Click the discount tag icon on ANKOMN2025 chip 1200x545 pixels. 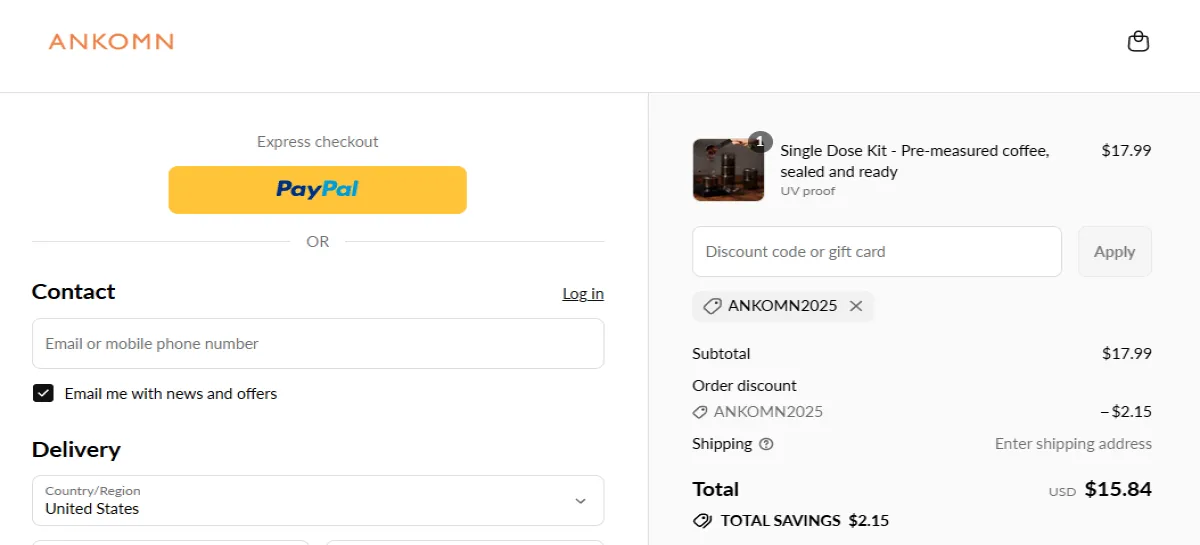click(x=712, y=306)
